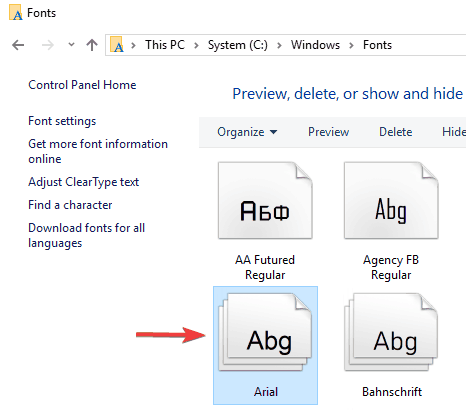This screenshot has width=466, height=410.
Task: Select AA Futured Regular font thumbnail
Action: pos(265,200)
